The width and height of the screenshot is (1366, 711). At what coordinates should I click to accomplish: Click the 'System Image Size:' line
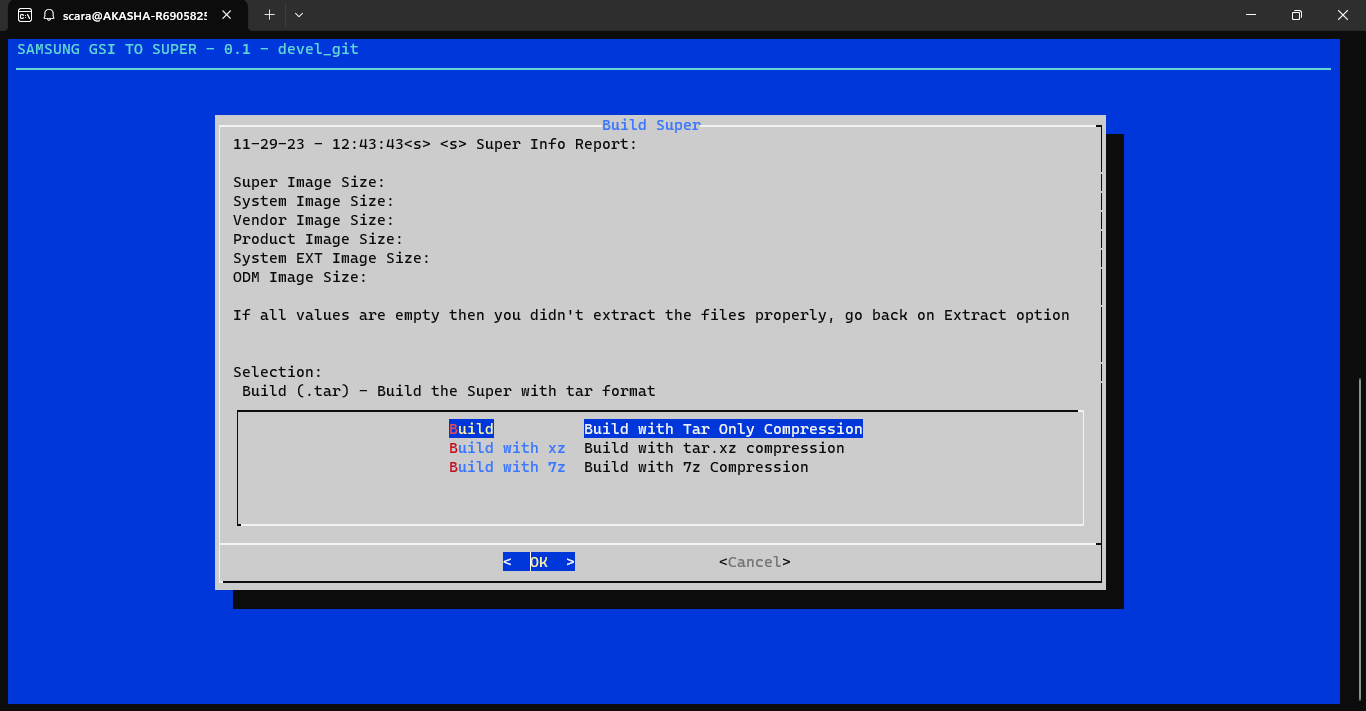(x=314, y=201)
